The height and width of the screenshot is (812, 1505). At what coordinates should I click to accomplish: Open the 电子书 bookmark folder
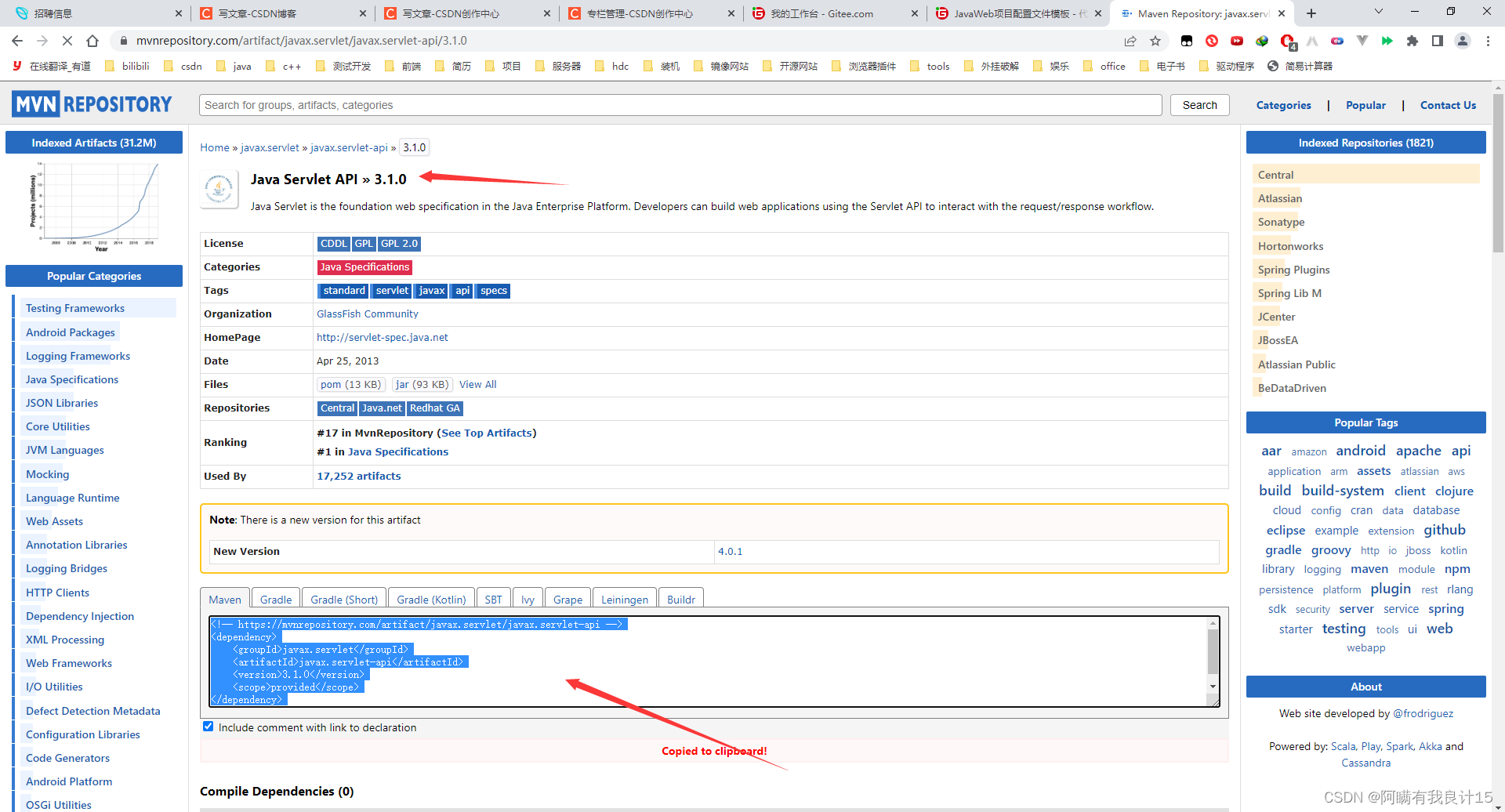click(x=1162, y=67)
